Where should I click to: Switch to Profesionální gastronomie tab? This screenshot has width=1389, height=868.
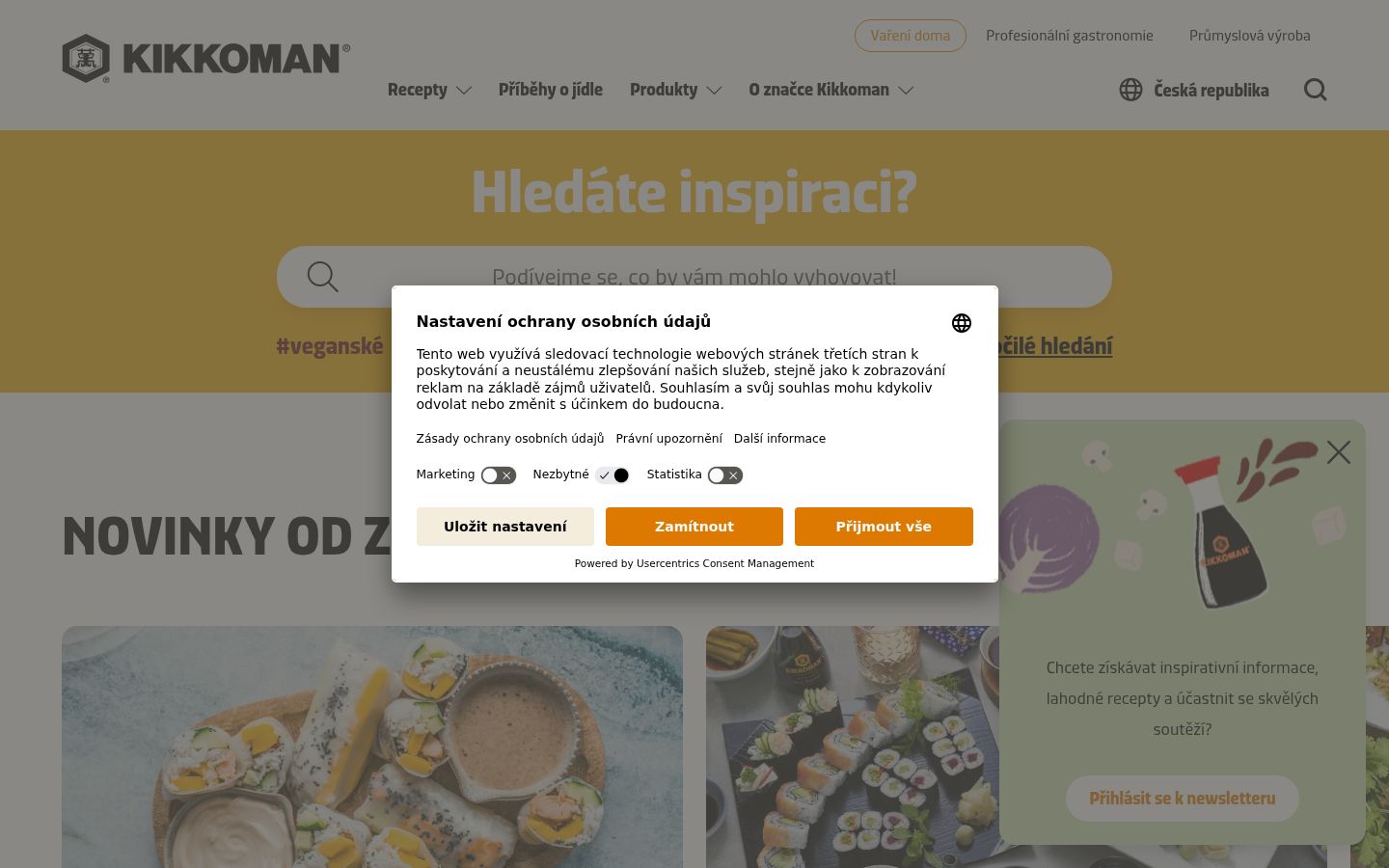[x=1070, y=36]
